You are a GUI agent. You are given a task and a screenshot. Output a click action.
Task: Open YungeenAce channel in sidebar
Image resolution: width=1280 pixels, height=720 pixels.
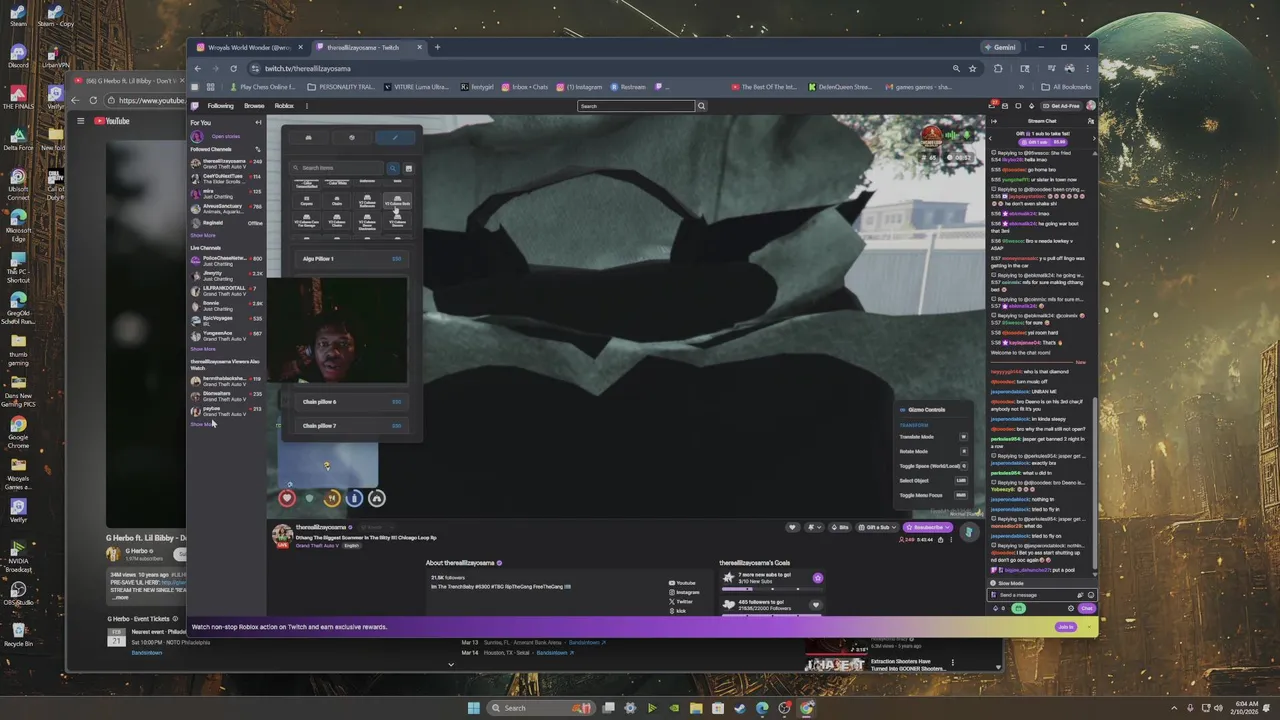point(226,335)
